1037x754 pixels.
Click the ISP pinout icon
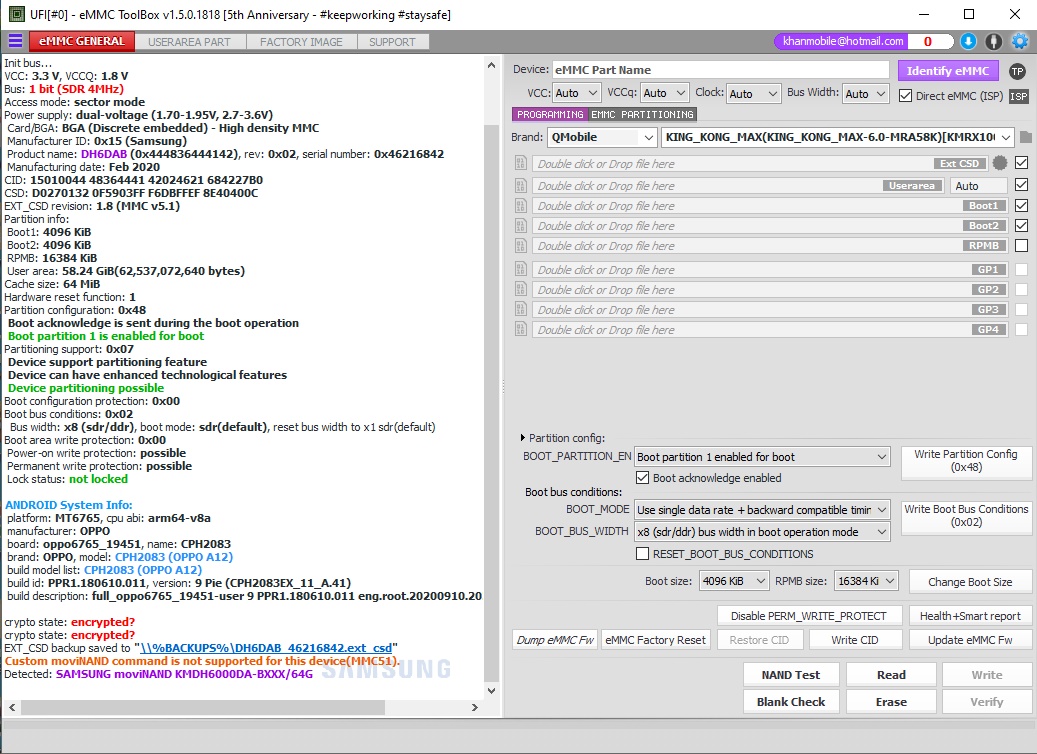(1018, 96)
